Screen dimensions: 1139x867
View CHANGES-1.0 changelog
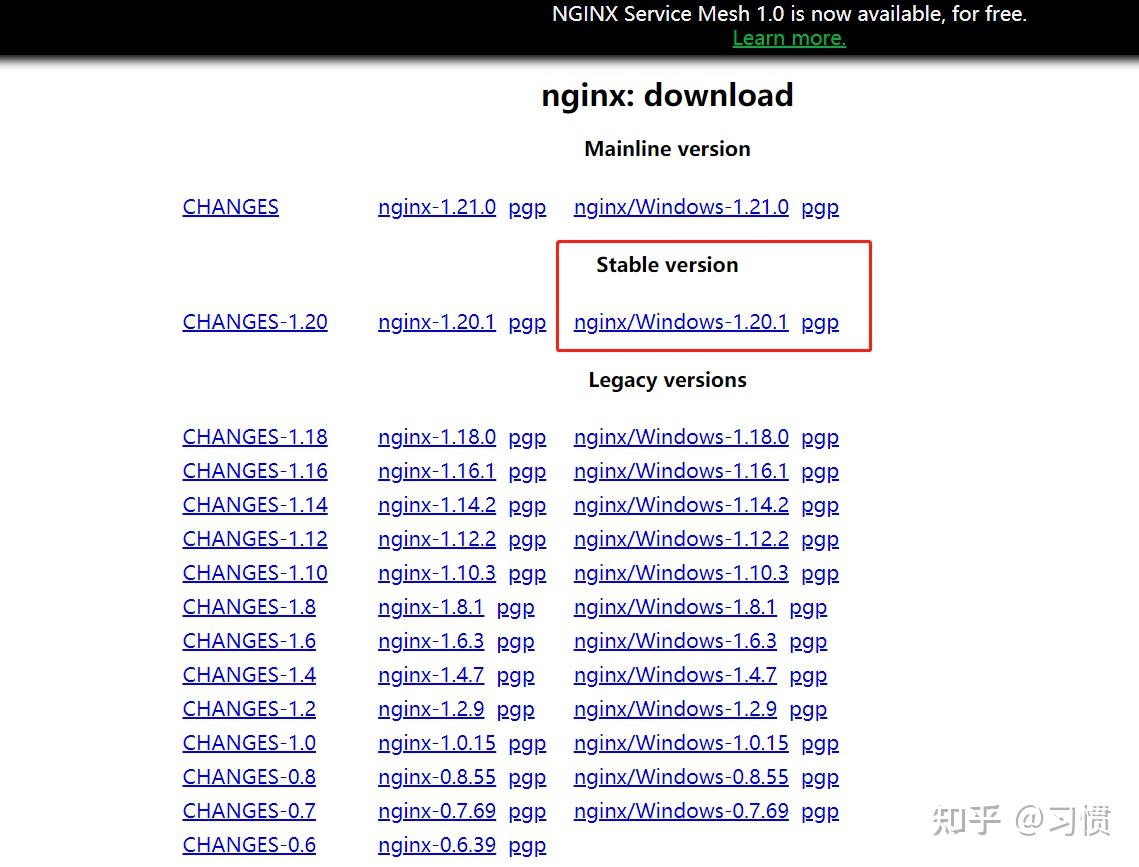[x=248, y=743]
